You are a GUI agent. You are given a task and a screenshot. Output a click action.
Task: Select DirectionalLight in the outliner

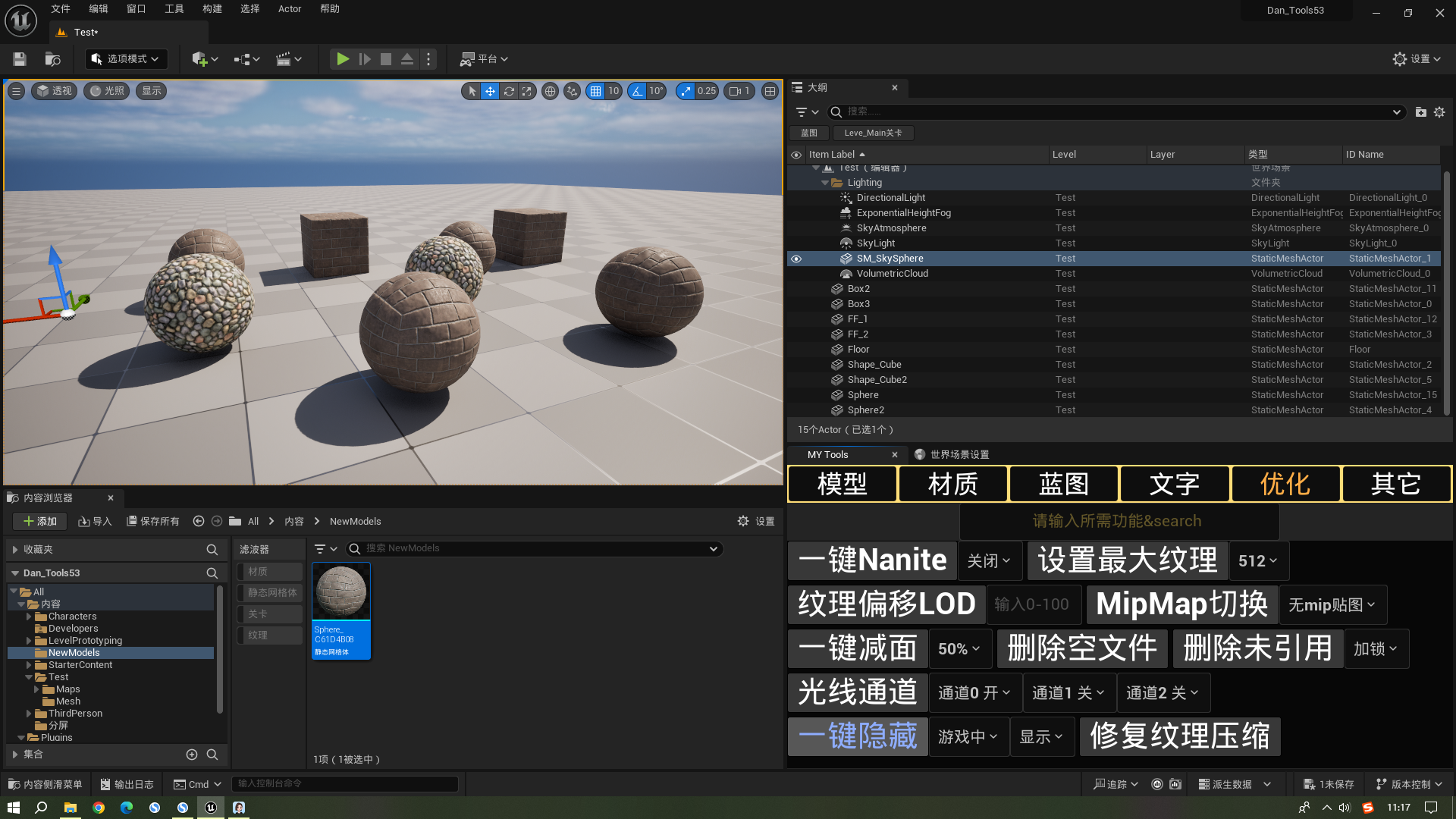891,198
